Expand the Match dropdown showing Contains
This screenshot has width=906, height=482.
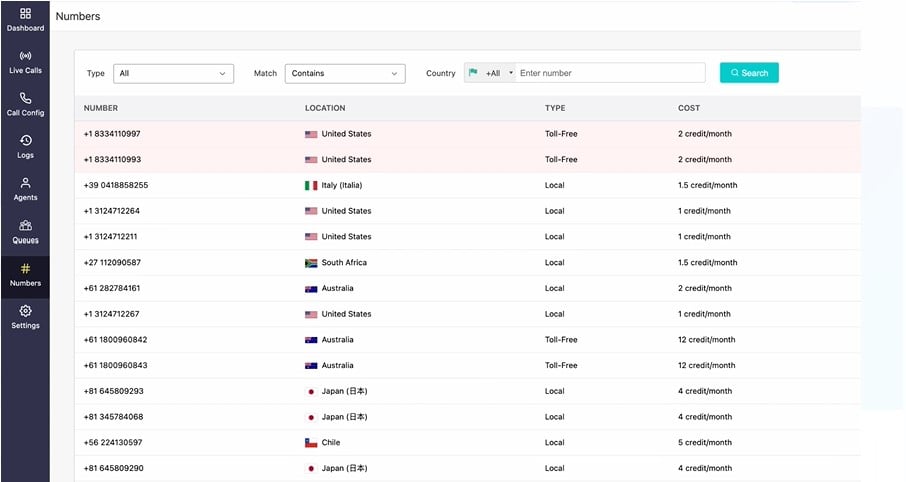click(x=345, y=73)
